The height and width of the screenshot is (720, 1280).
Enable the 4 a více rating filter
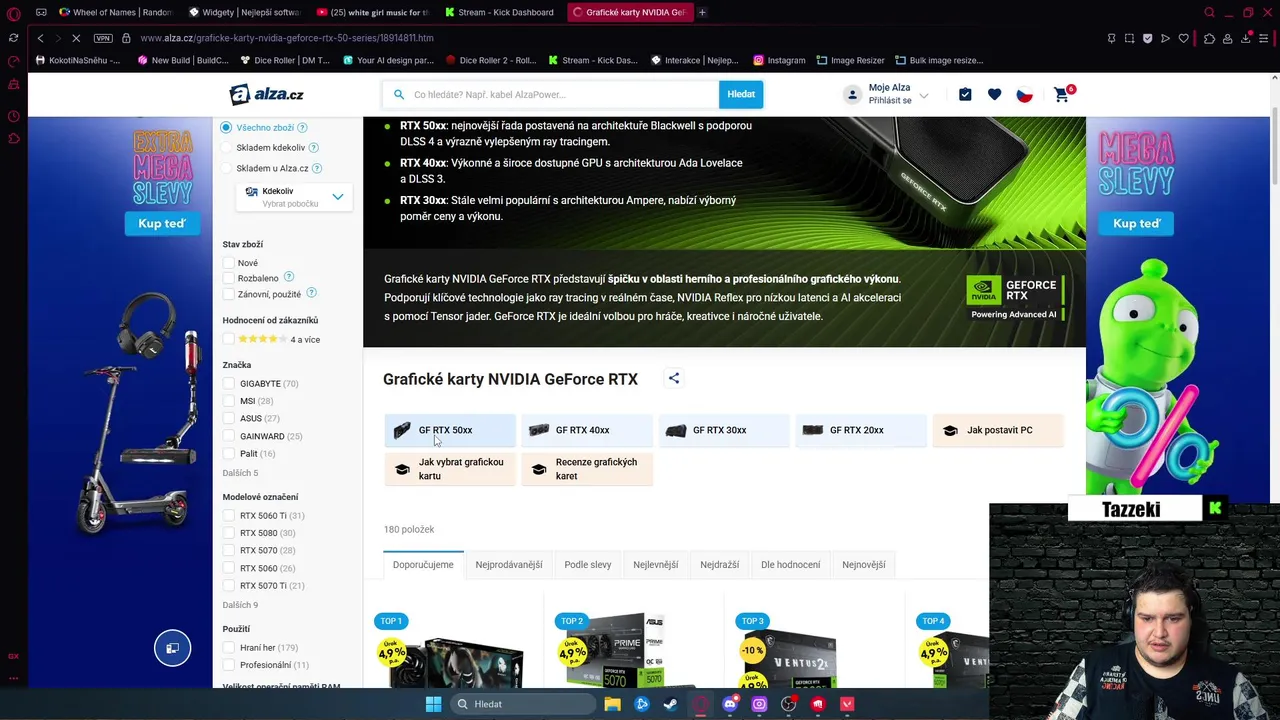point(229,339)
